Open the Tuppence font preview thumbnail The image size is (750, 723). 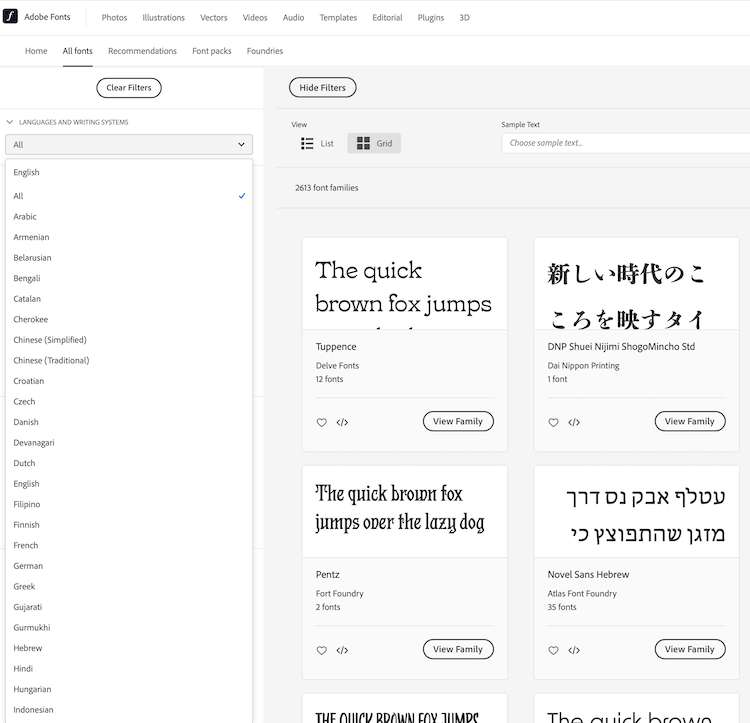point(405,284)
